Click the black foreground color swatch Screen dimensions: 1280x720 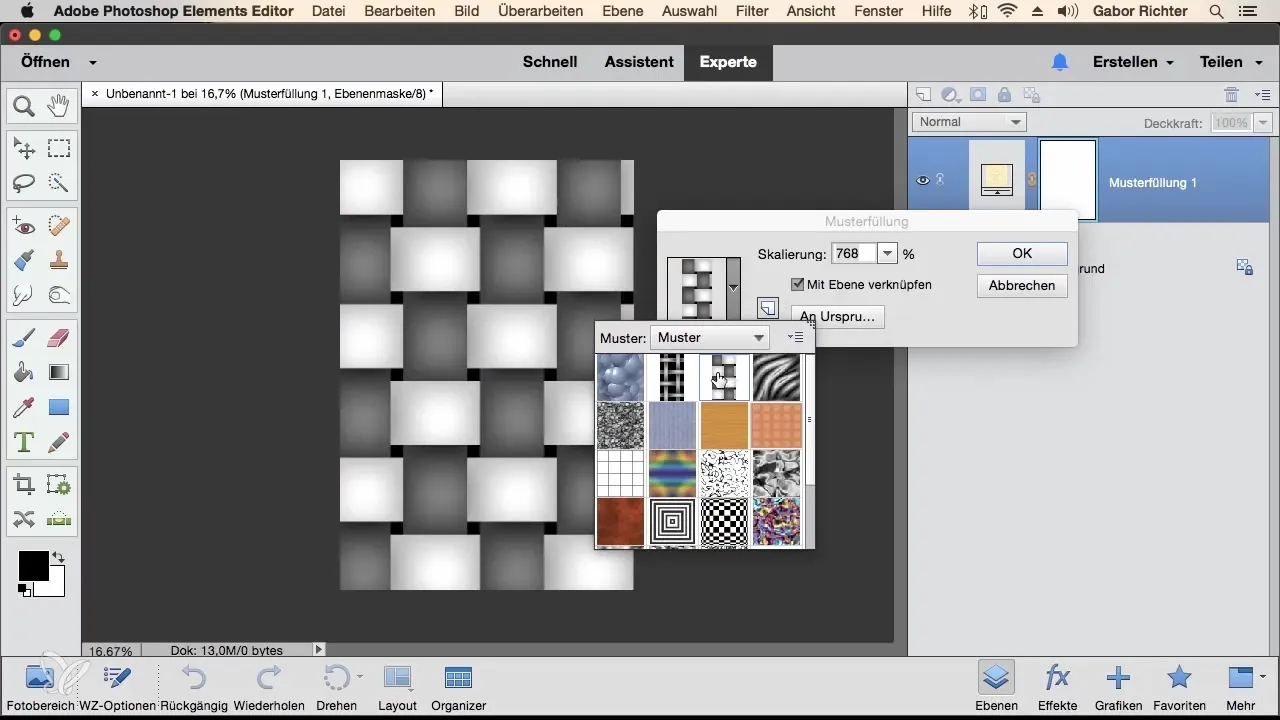pyautogui.click(x=32, y=565)
